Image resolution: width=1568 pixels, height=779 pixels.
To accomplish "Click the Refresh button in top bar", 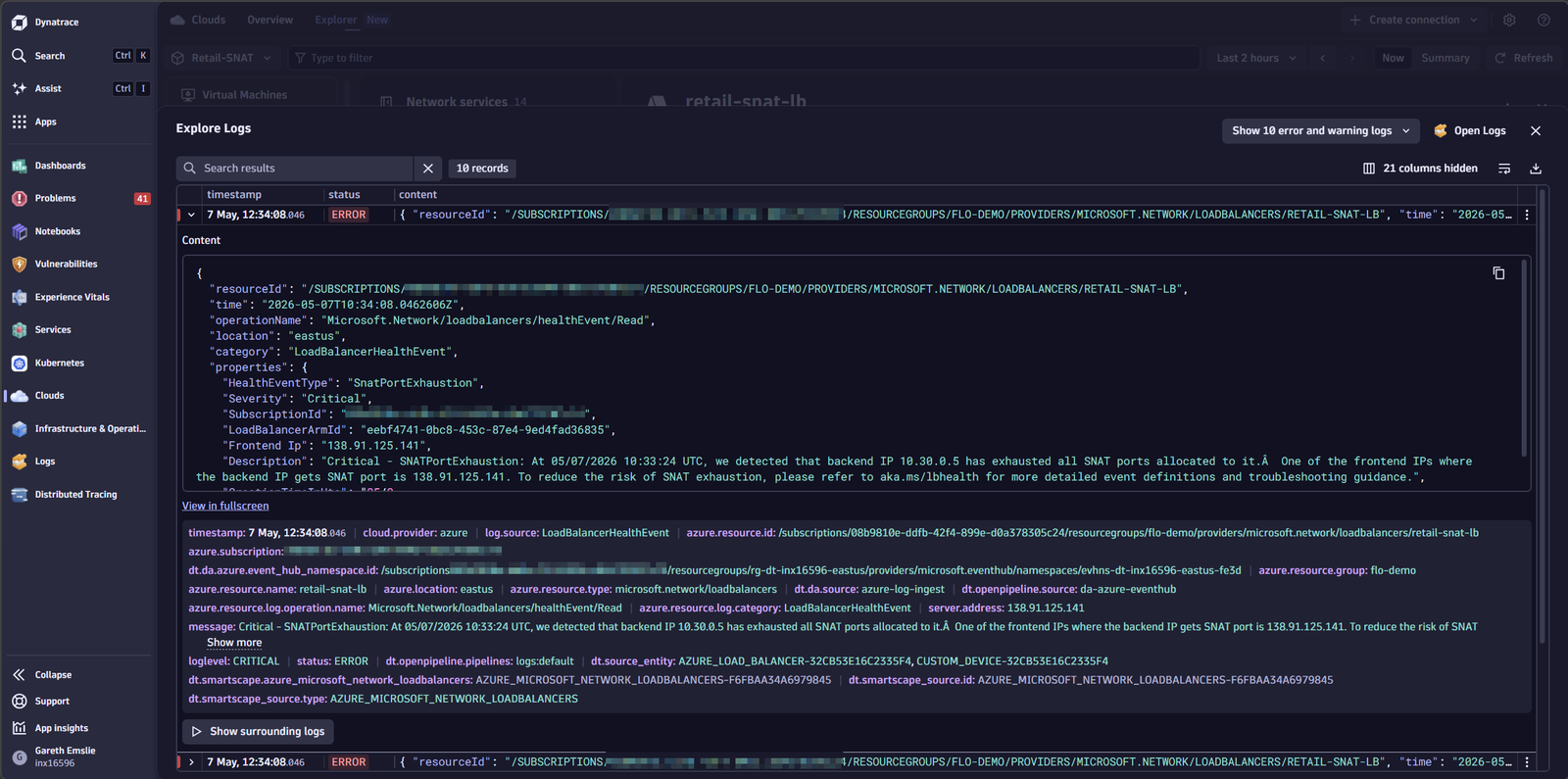I will 1523,58.
